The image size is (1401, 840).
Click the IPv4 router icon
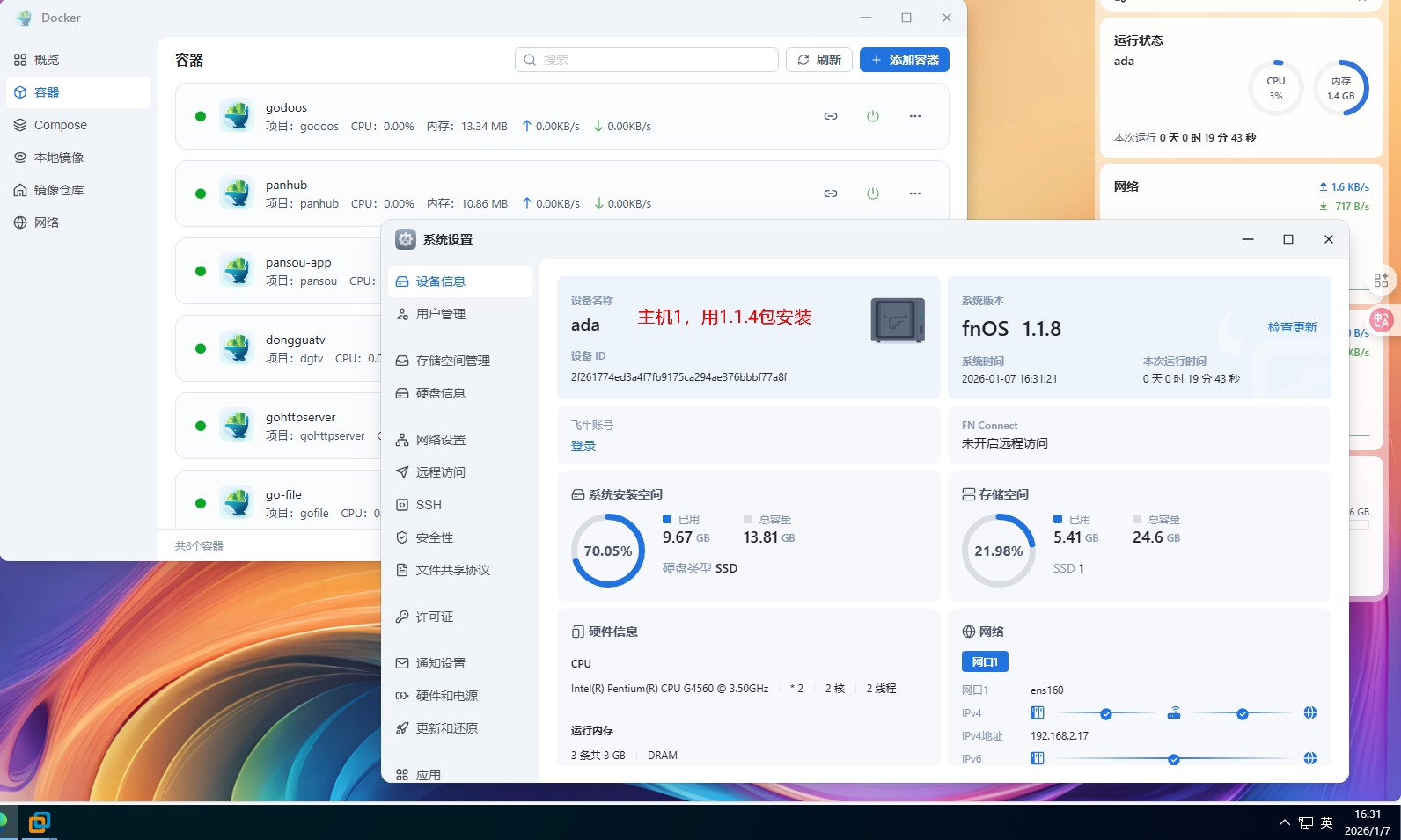tap(1174, 712)
